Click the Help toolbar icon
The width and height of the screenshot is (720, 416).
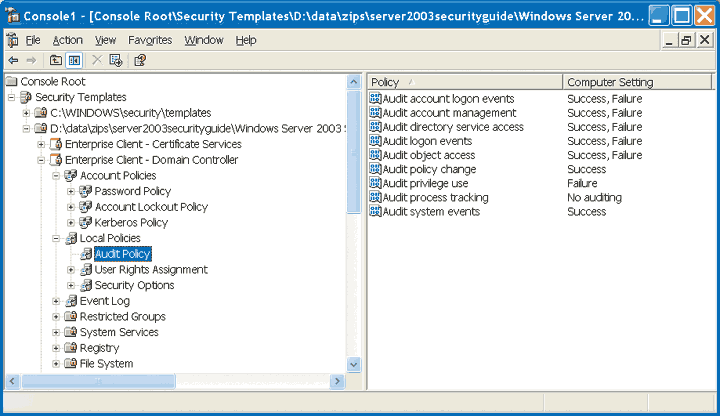click(139, 60)
